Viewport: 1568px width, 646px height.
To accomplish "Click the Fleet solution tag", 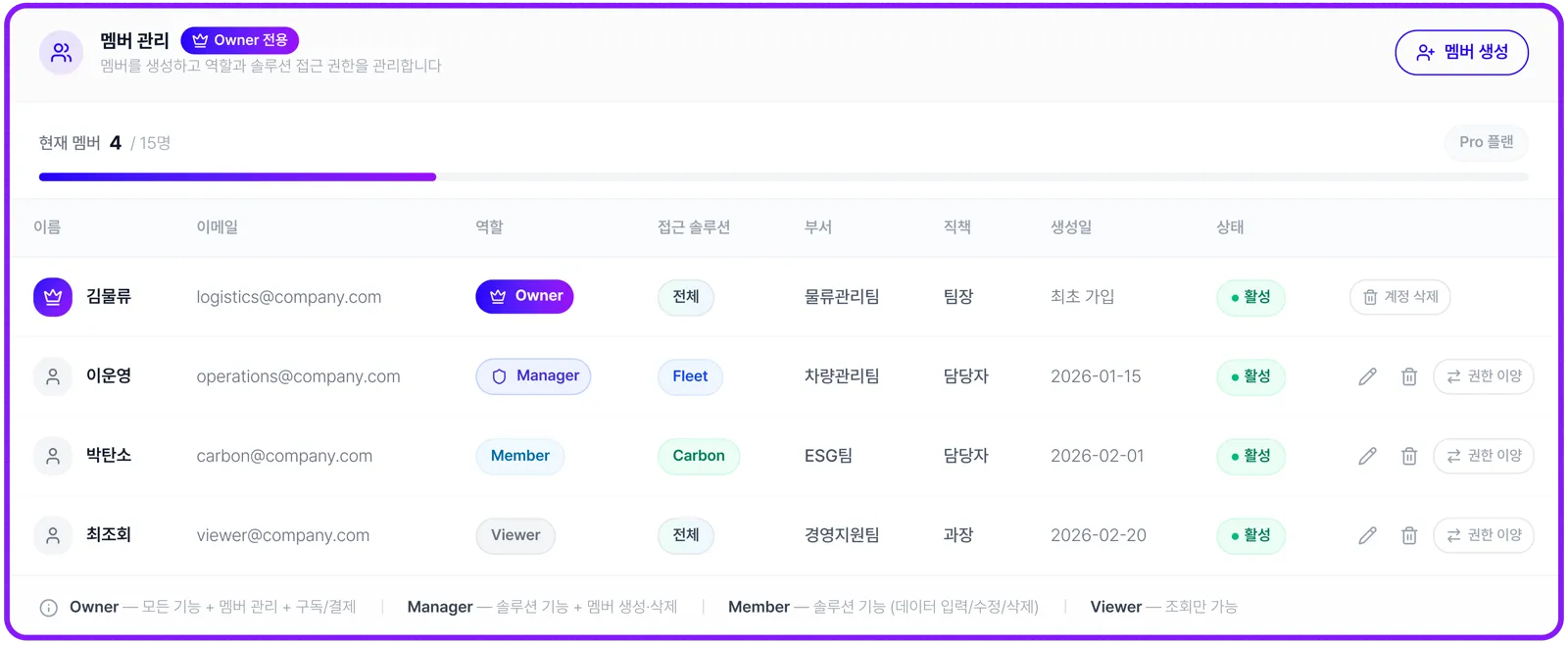I will (x=690, y=376).
